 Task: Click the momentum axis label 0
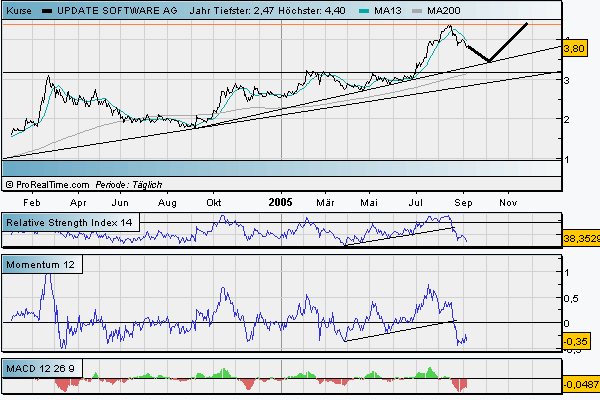(567, 323)
